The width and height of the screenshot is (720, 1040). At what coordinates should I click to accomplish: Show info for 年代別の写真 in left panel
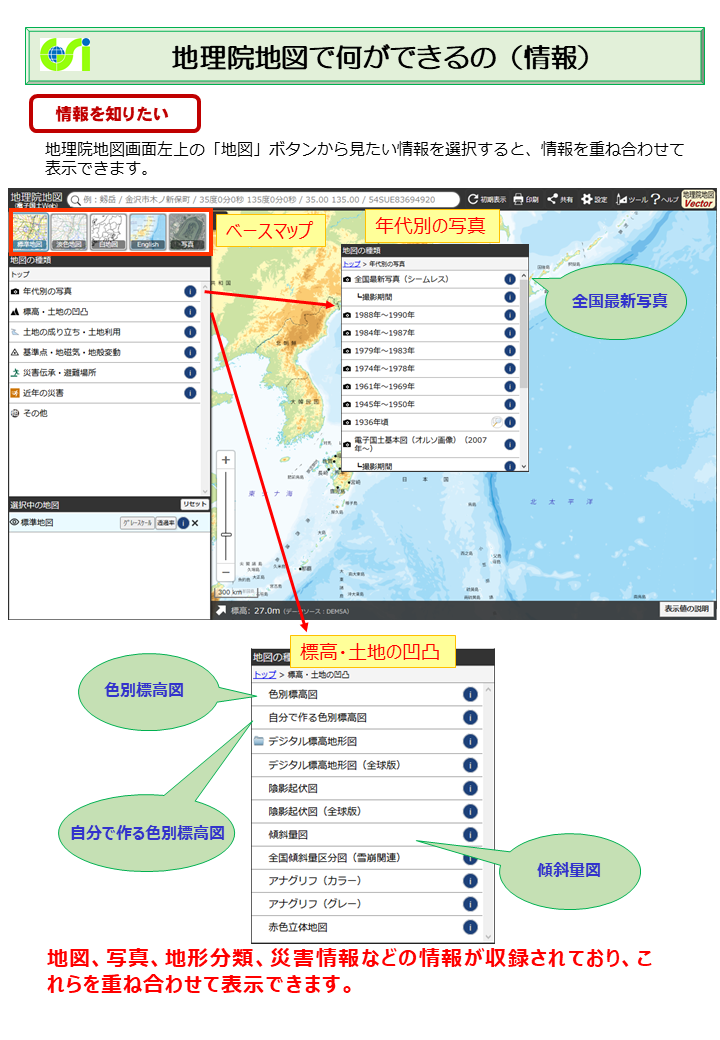190,291
